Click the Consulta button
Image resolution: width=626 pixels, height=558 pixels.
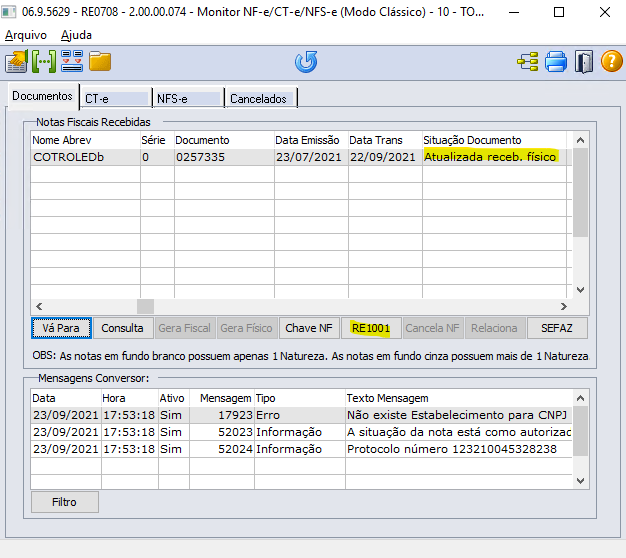(122, 328)
